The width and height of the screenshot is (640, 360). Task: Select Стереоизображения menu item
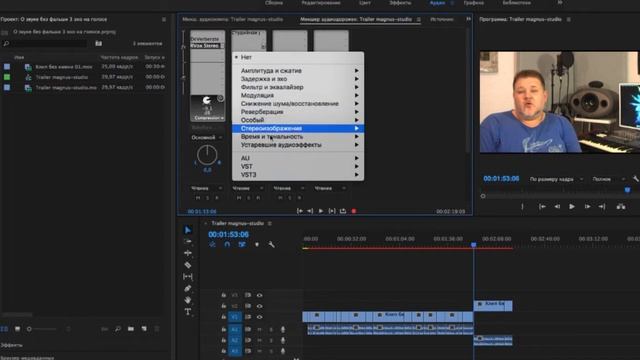pos(298,128)
